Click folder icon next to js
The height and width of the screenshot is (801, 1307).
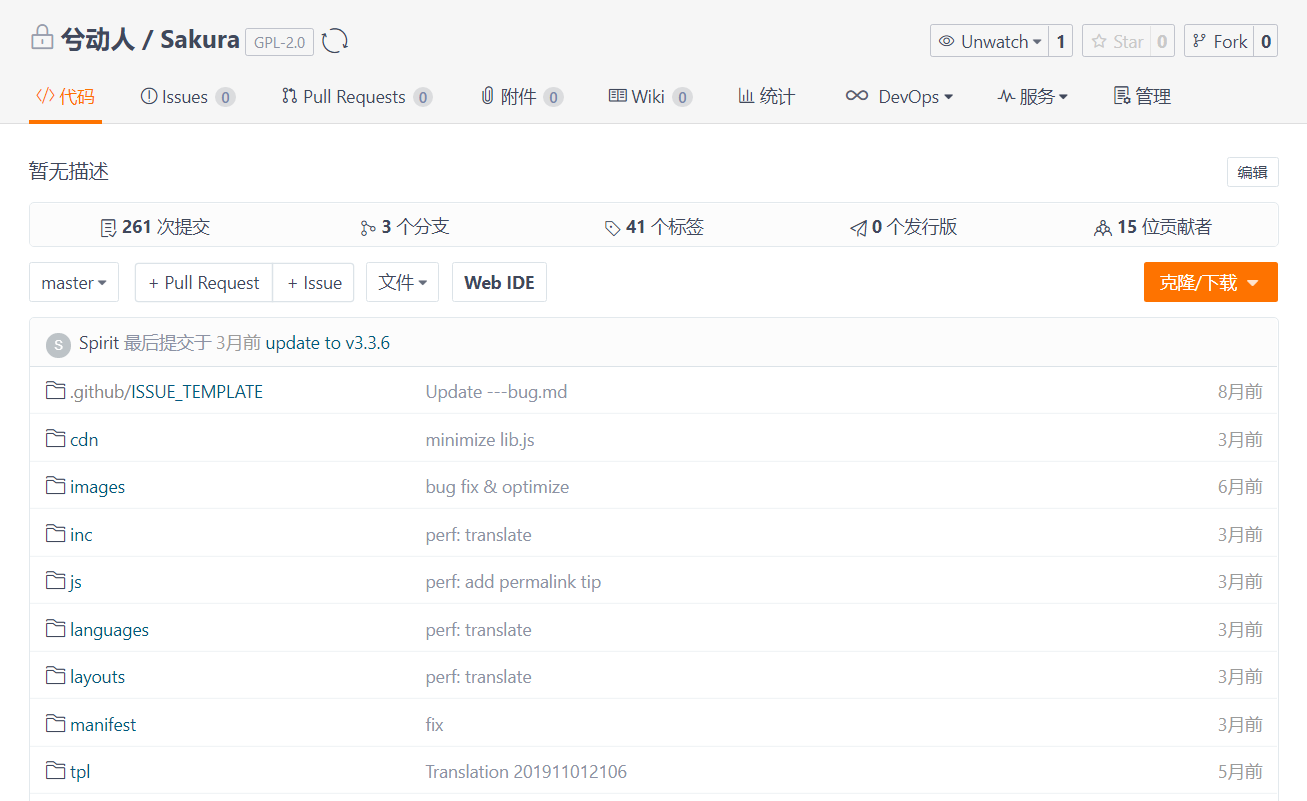56,581
